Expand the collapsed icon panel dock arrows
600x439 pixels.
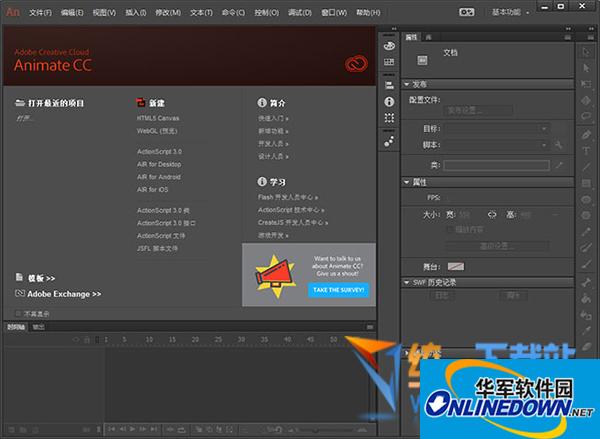(393, 28)
